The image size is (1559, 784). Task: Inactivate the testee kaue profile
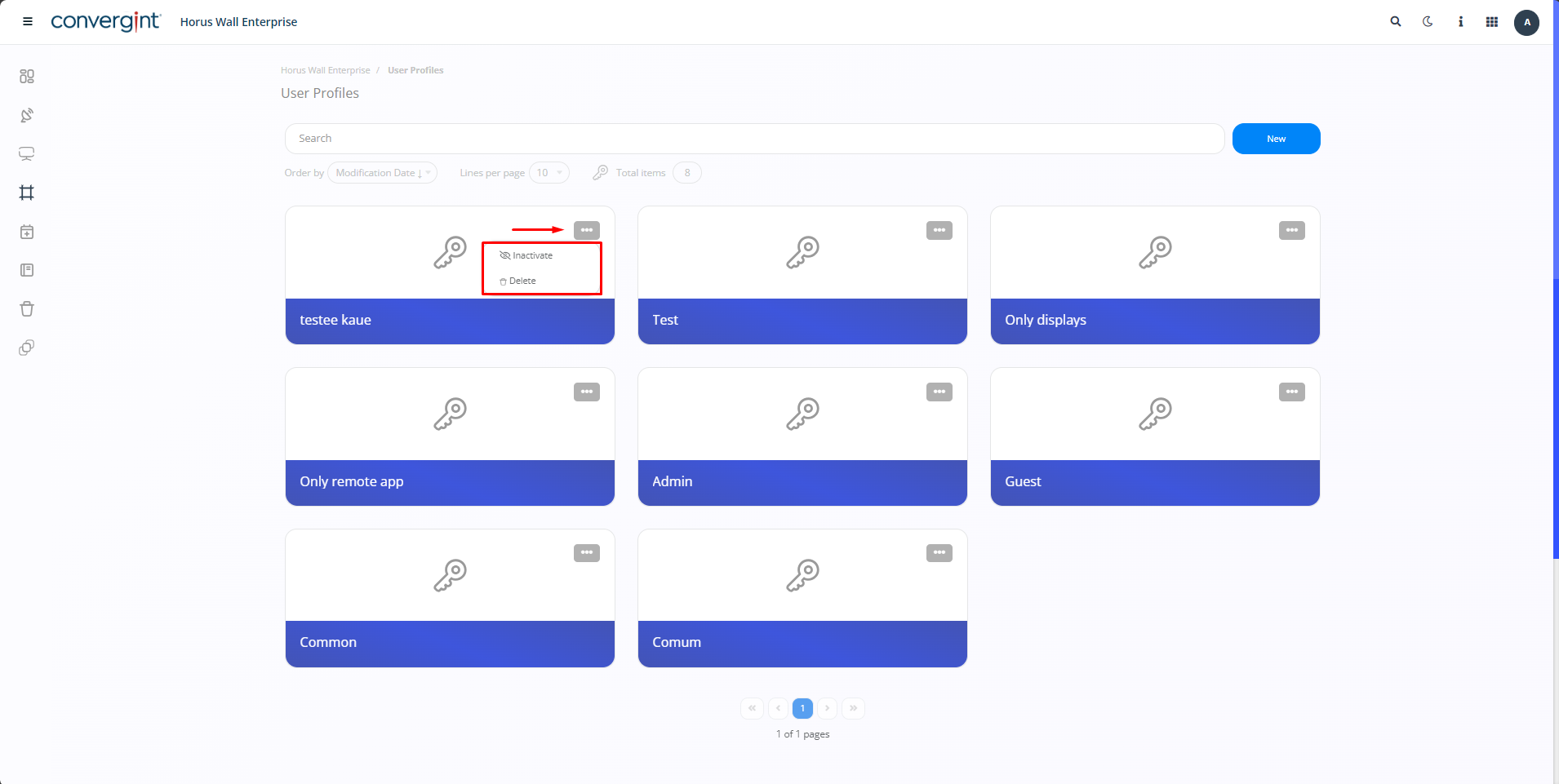click(531, 255)
